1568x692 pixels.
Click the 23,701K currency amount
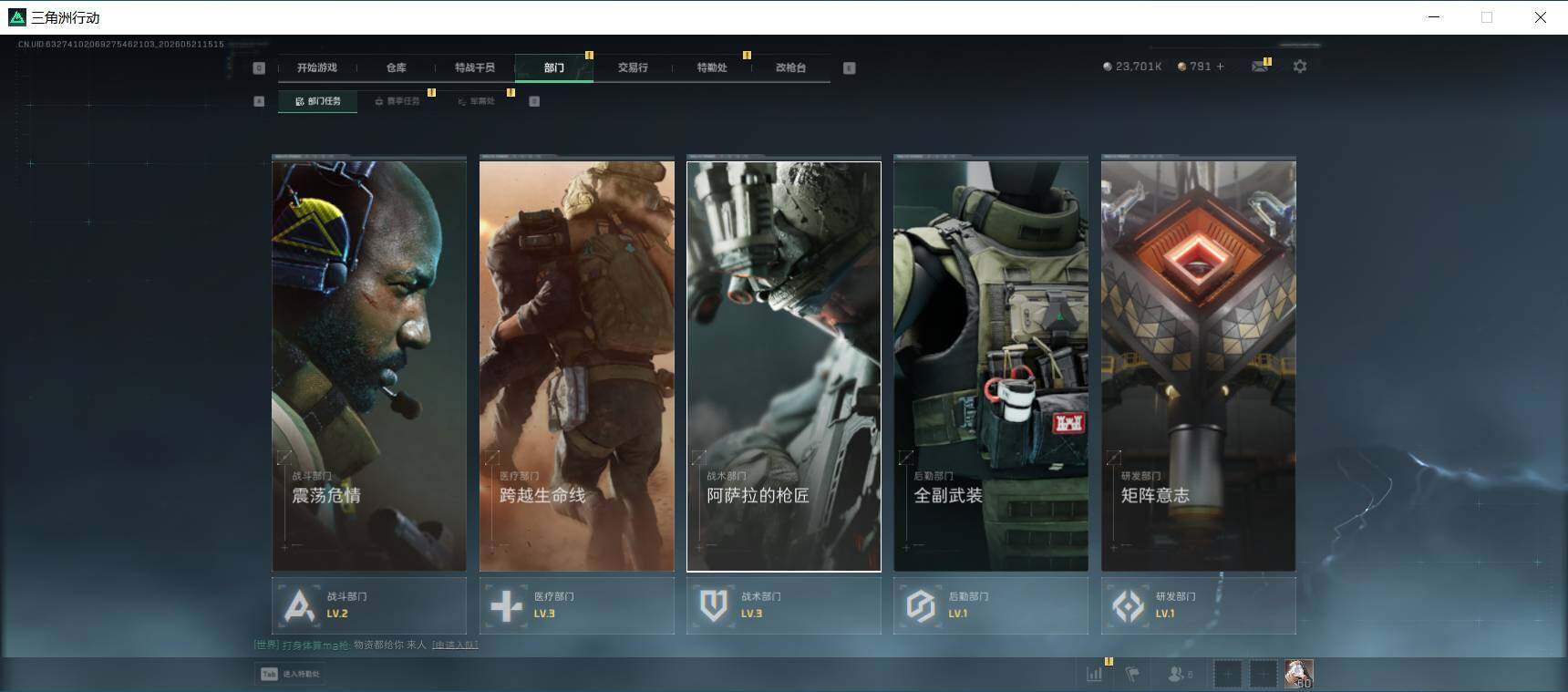[1139, 67]
